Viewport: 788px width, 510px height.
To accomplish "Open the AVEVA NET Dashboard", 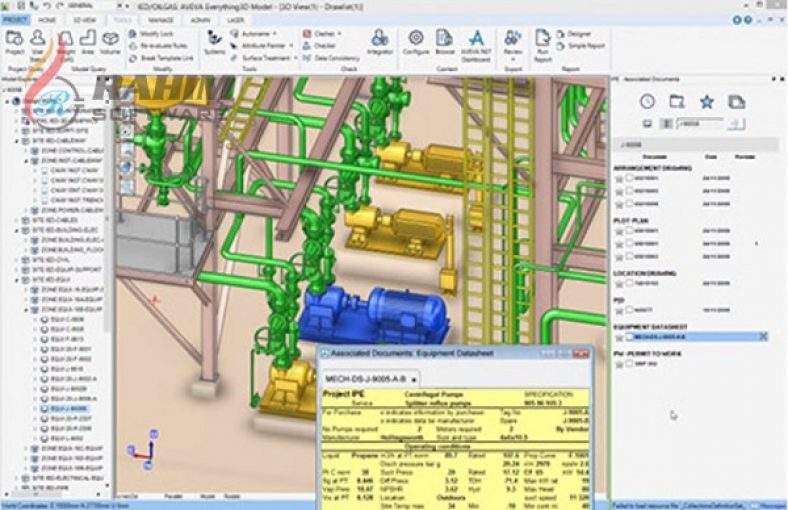I will [x=475, y=45].
